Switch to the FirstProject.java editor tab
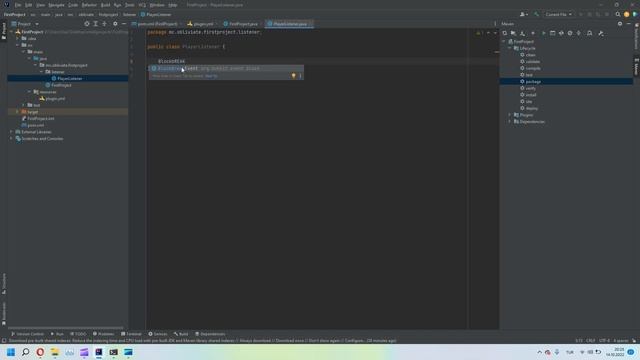The height and width of the screenshot is (360, 640). 243,24
